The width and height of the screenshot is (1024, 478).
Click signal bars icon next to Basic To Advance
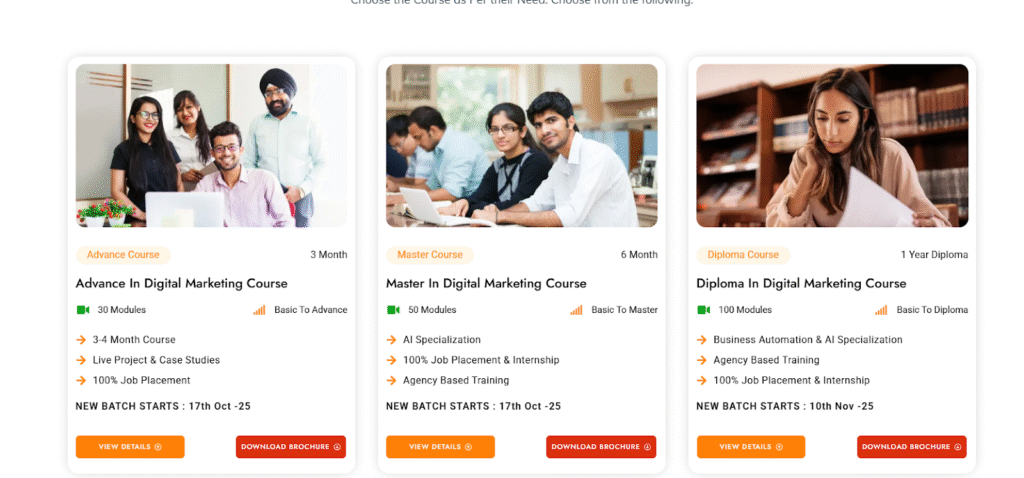point(259,310)
